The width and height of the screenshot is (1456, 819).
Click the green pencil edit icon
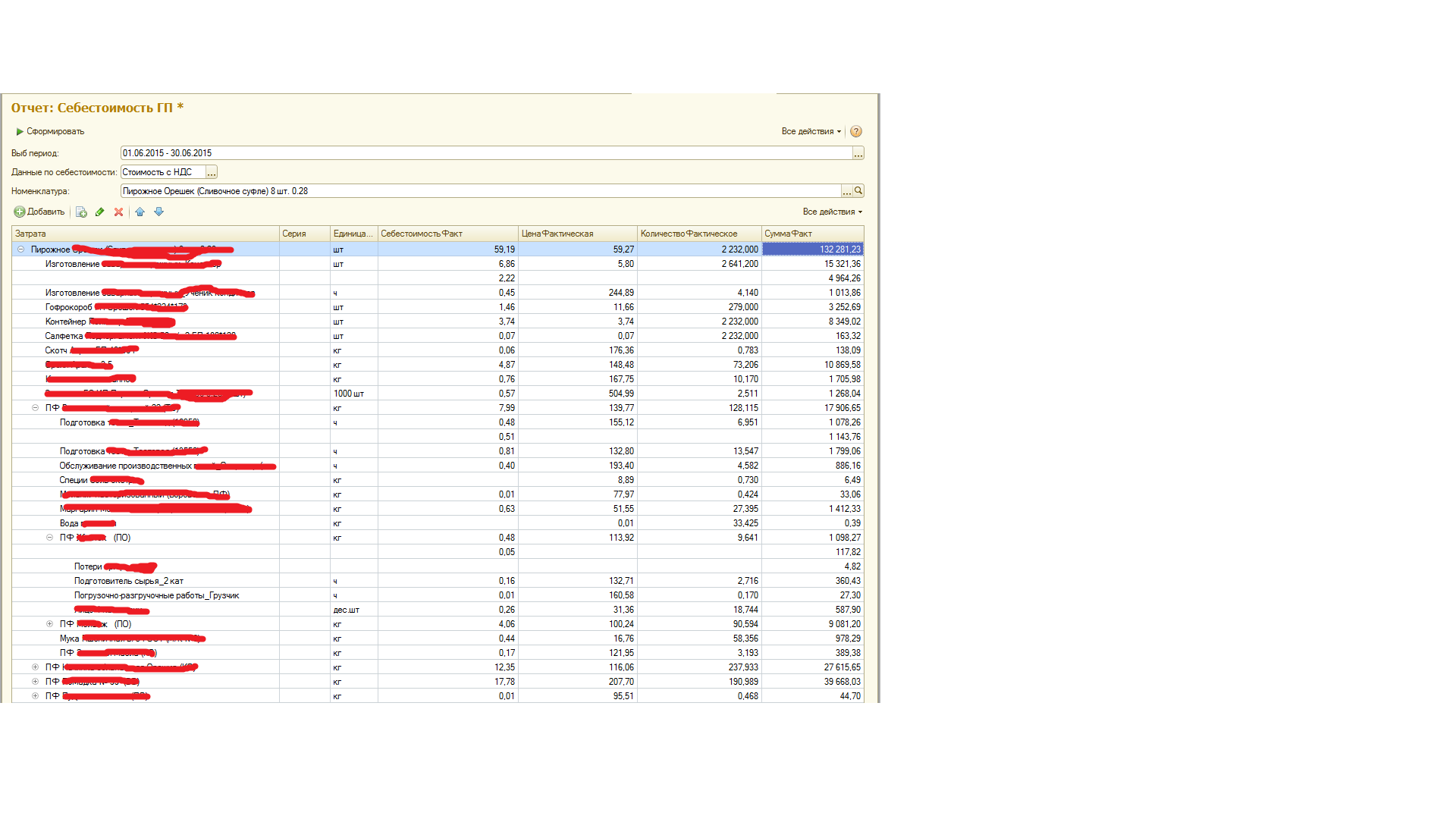tap(99, 212)
